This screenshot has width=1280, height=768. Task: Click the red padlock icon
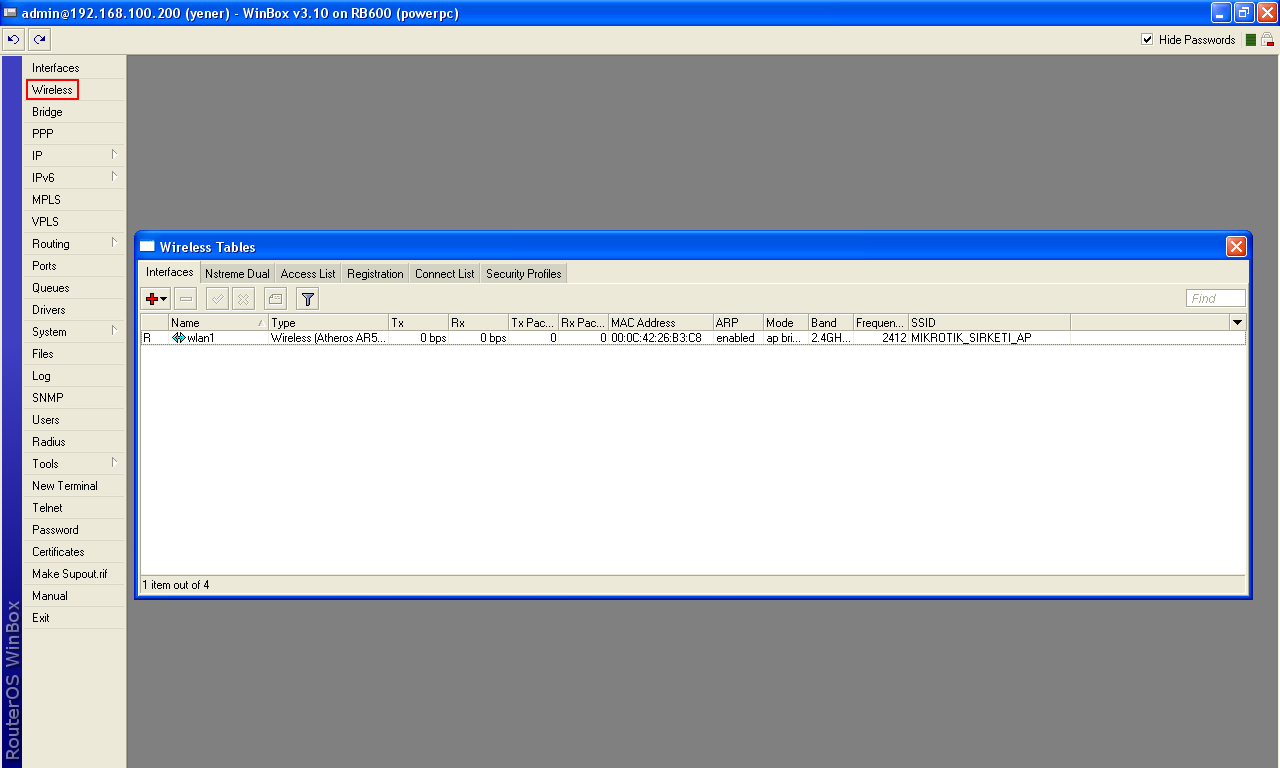[1267, 40]
